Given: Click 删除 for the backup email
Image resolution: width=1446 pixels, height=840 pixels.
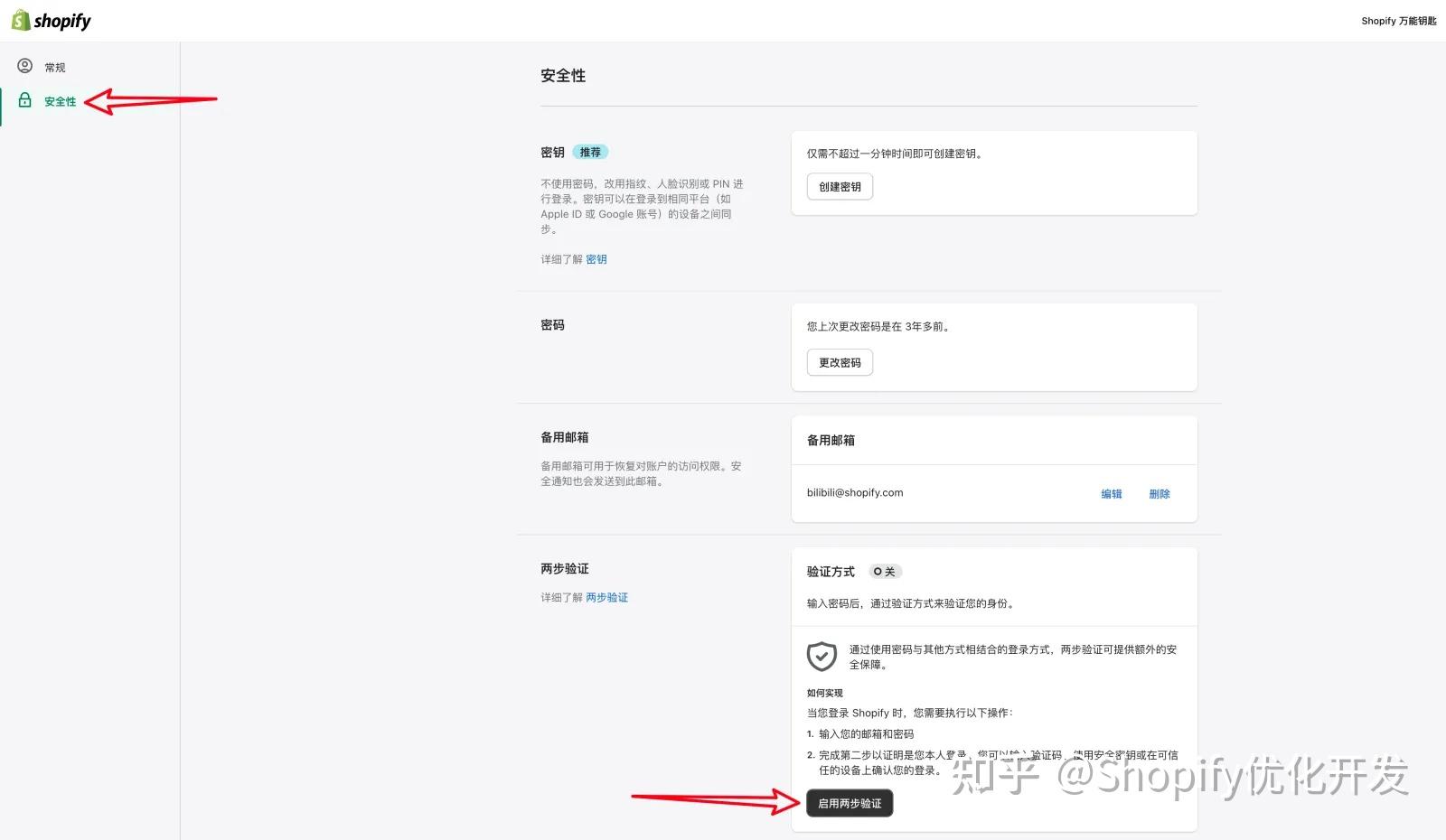Looking at the screenshot, I should [x=1160, y=494].
